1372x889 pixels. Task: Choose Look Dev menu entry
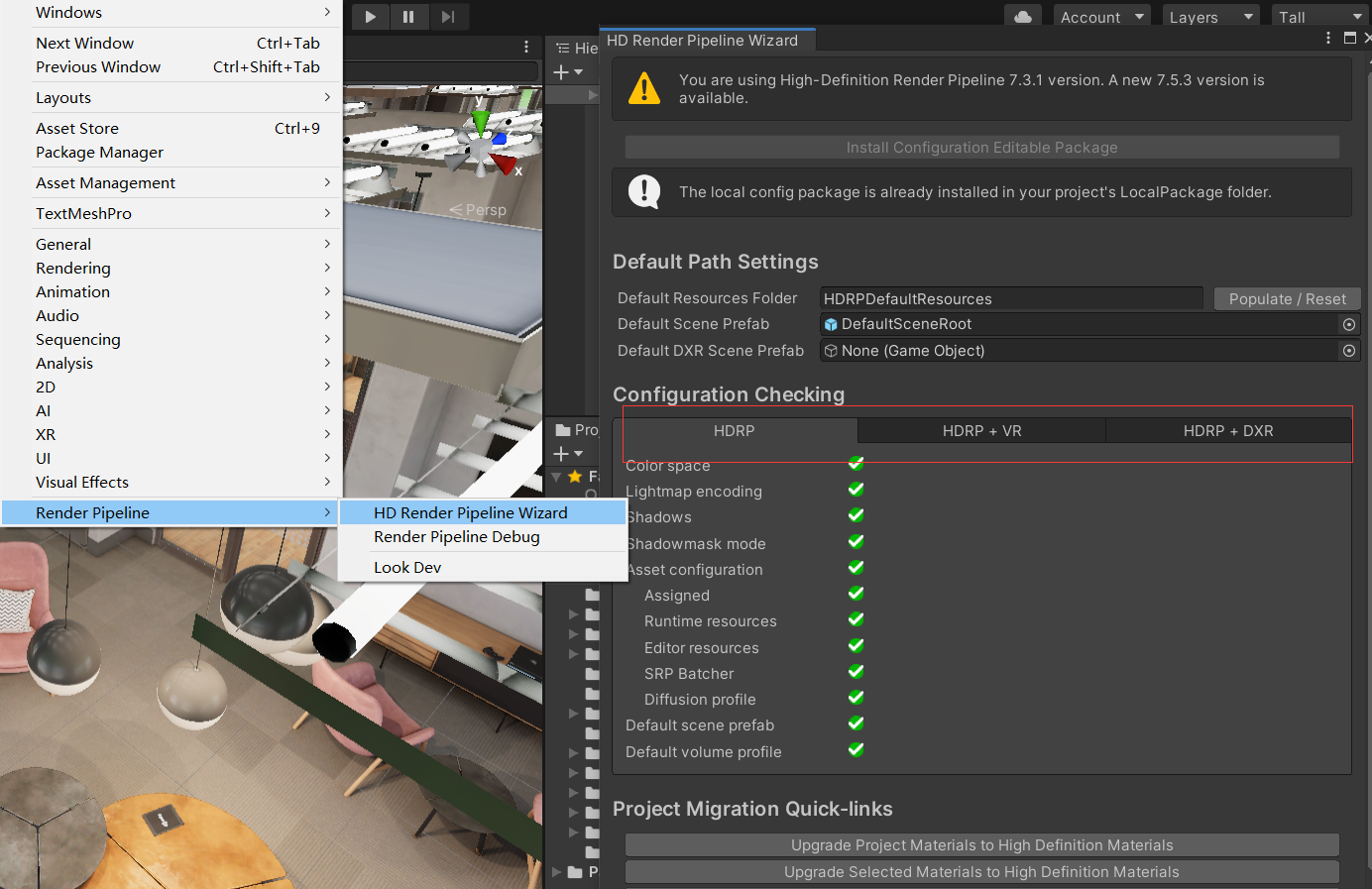click(x=483, y=567)
